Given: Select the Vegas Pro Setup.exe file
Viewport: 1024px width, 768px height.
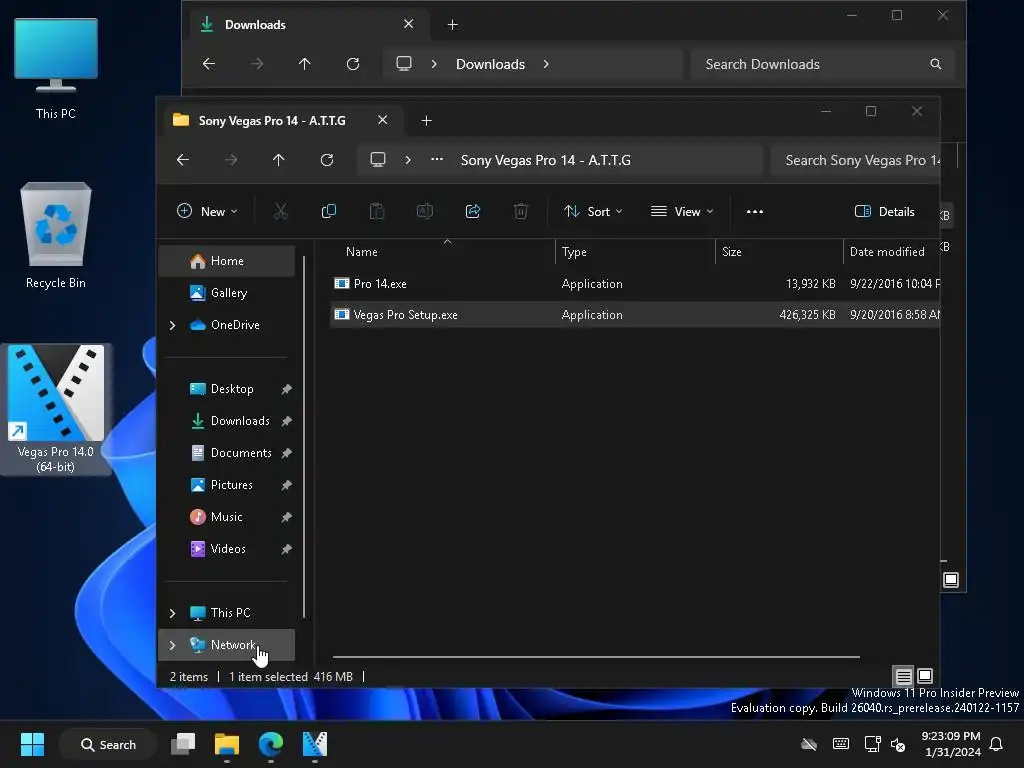Looking at the screenshot, I should [x=635, y=315].
